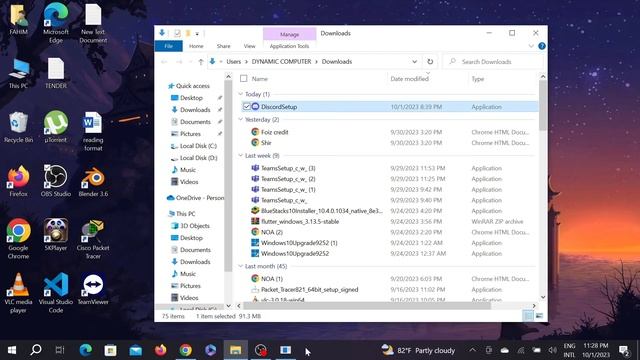This screenshot has width=640, height=360.
Task: Go up one folder level arrow
Action: click(x=200, y=62)
